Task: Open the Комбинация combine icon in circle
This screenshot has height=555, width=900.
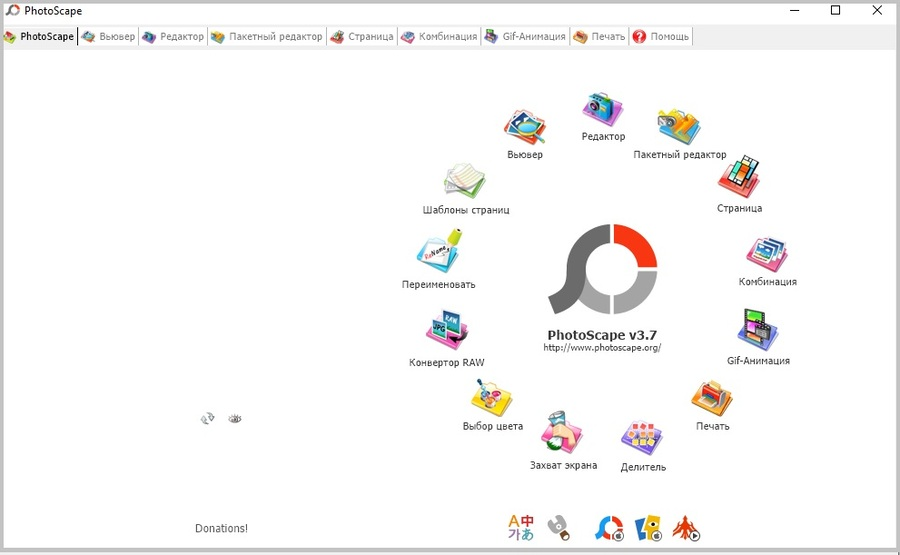Action: (767, 255)
